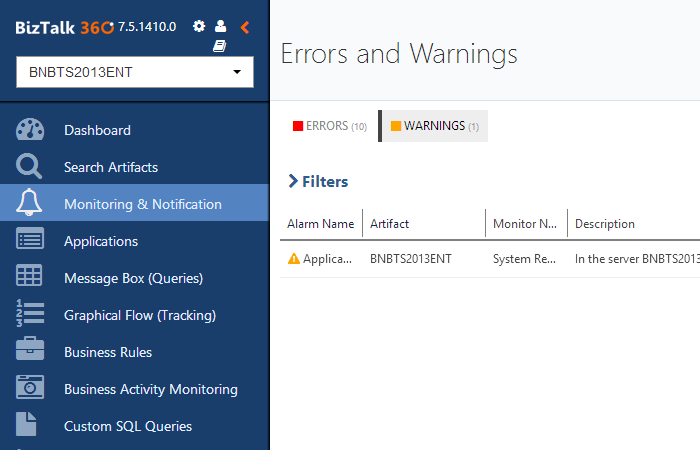This screenshot has width=700, height=450.
Task: Open Custom SQL Queries section
Action: coord(128,426)
